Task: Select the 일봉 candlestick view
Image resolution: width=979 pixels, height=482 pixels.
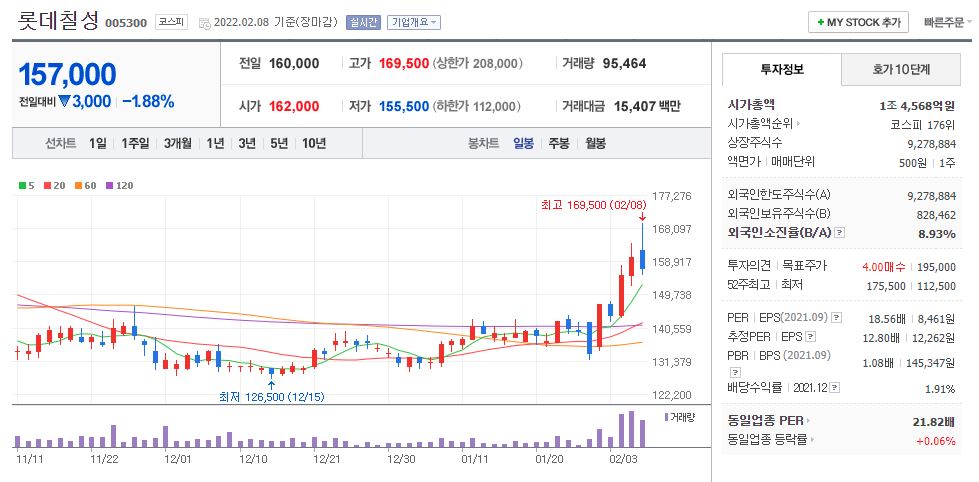Action: [523, 143]
